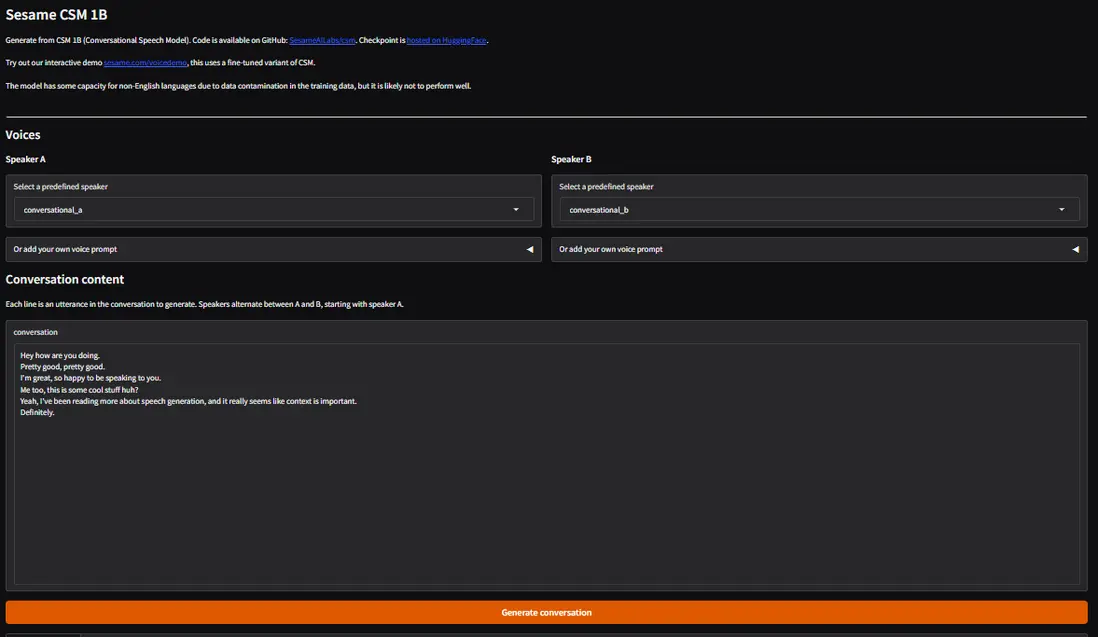Click the conversation text area
Image resolution: width=1098 pixels, height=637 pixels.
[x=547, y=464]
